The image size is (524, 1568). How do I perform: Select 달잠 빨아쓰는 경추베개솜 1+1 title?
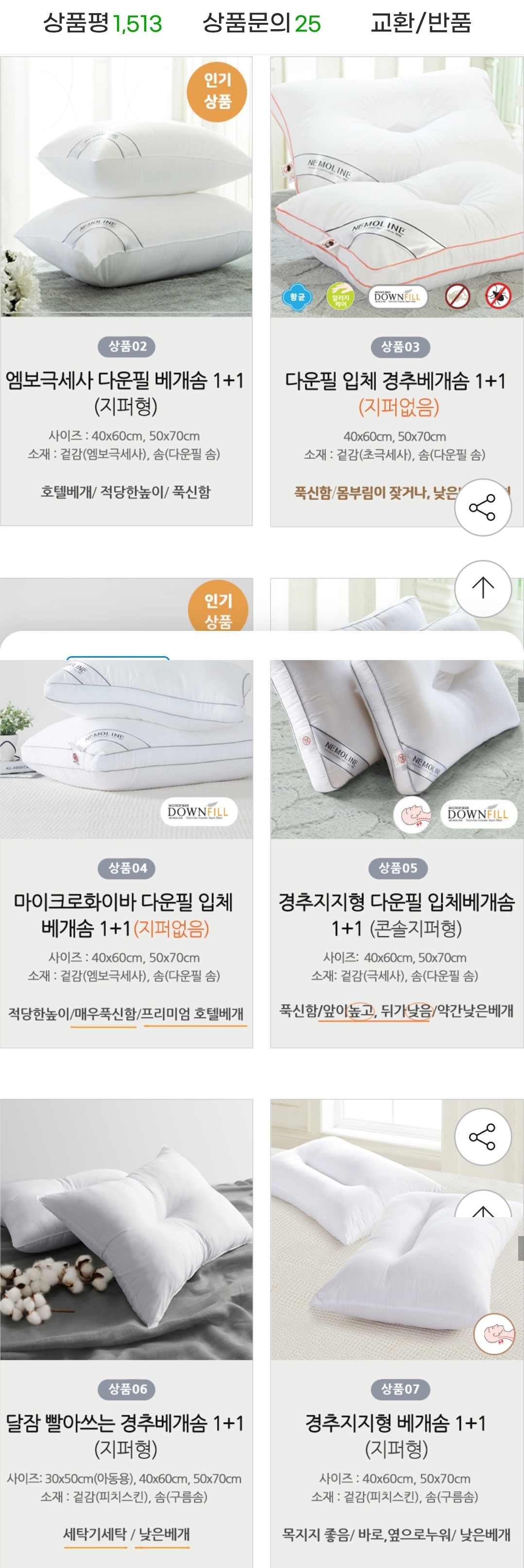coord(125,1435)
